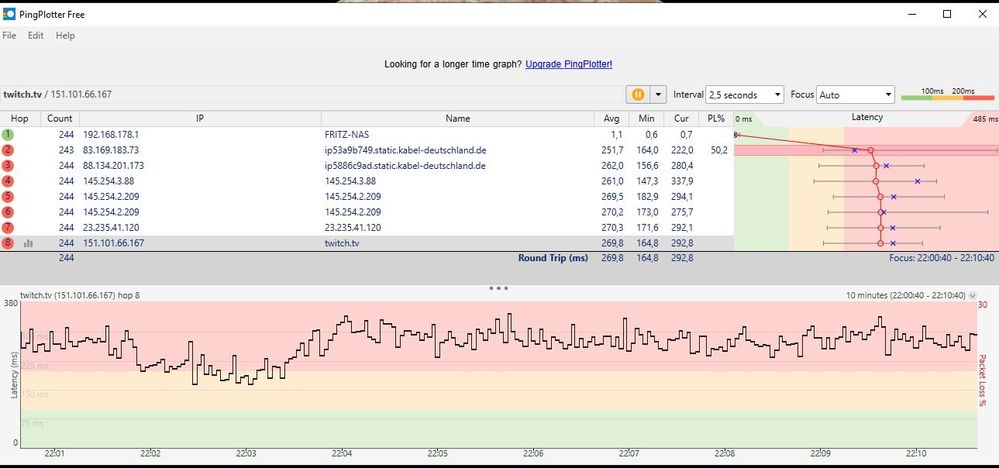Click the 22:07 time marker on timeline
This screenshot has height=468, width=999.
click(629, 454)
